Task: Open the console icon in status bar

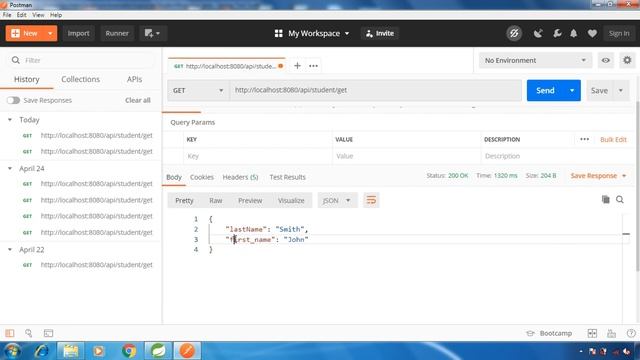Action: [x=48, y=333]
